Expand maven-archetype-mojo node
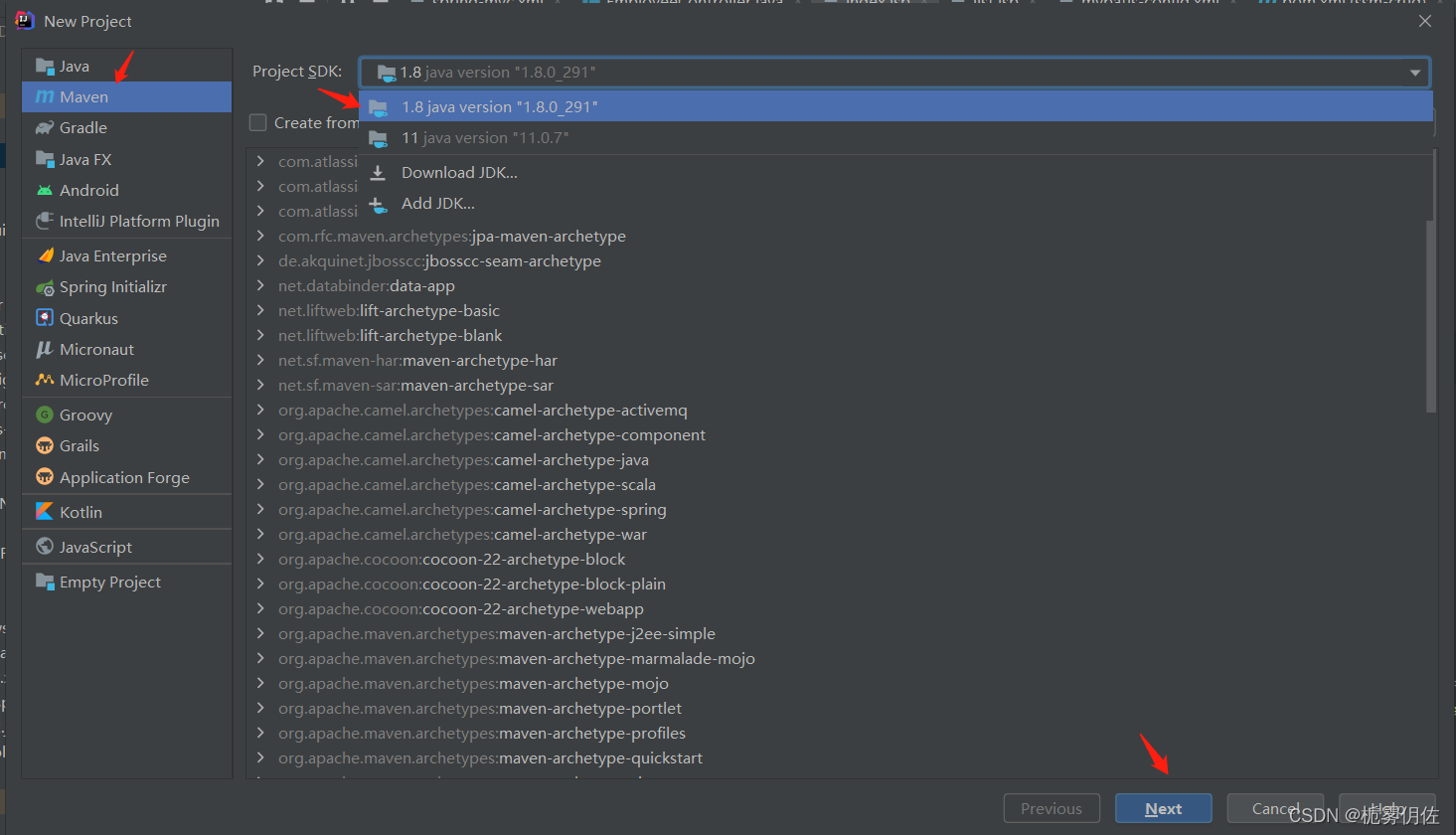This screenshot has width=1456, height=835. (x=260, y=683)
